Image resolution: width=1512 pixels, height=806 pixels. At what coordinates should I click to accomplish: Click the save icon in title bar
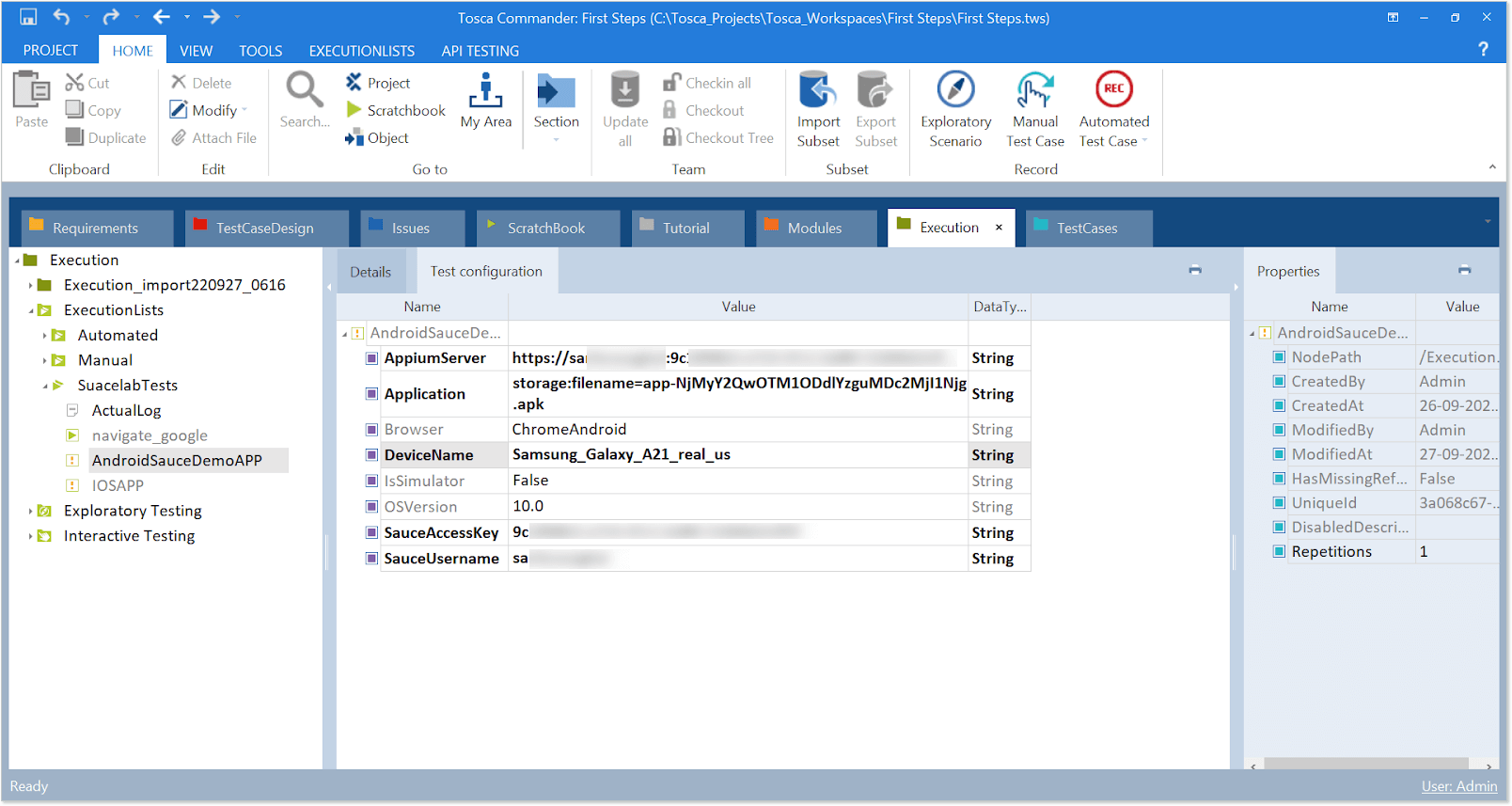[28, 17]
